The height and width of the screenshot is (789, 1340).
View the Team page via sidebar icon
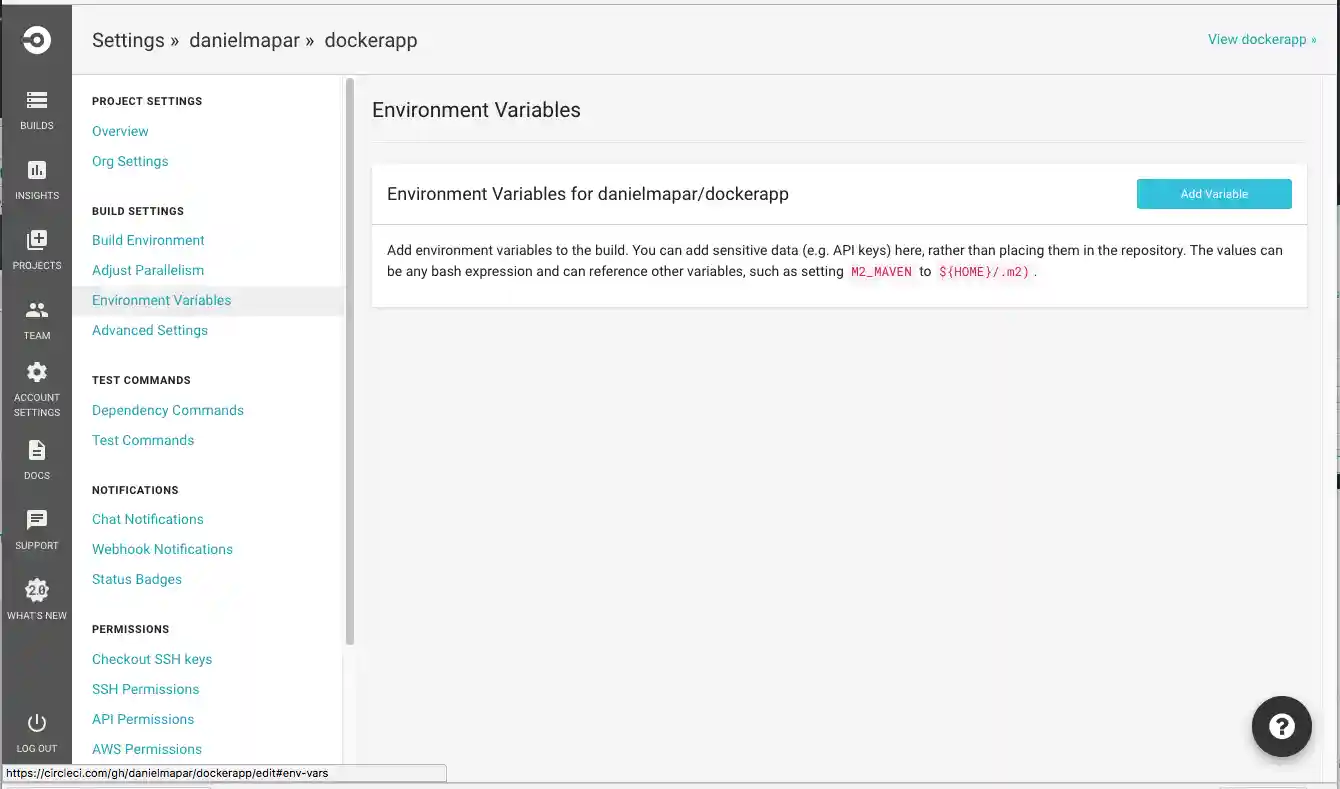(x=37, y=318)
